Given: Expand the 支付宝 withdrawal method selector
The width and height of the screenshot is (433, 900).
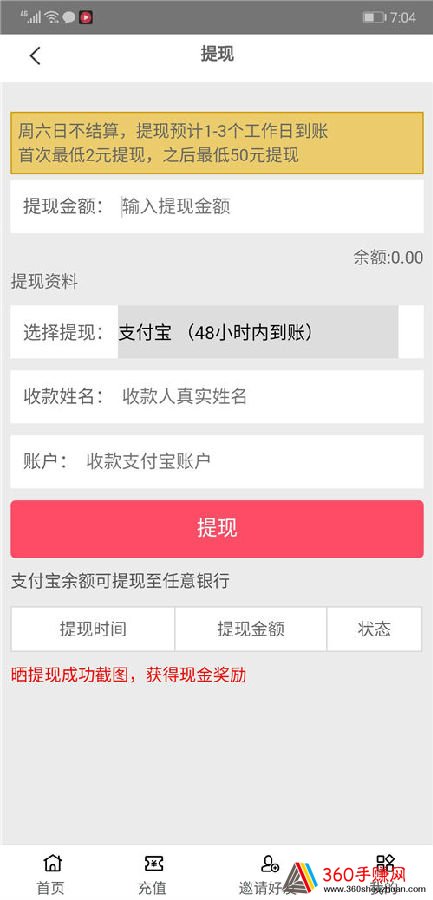Looking at the screenshot, I should click(x=258, y=332).
